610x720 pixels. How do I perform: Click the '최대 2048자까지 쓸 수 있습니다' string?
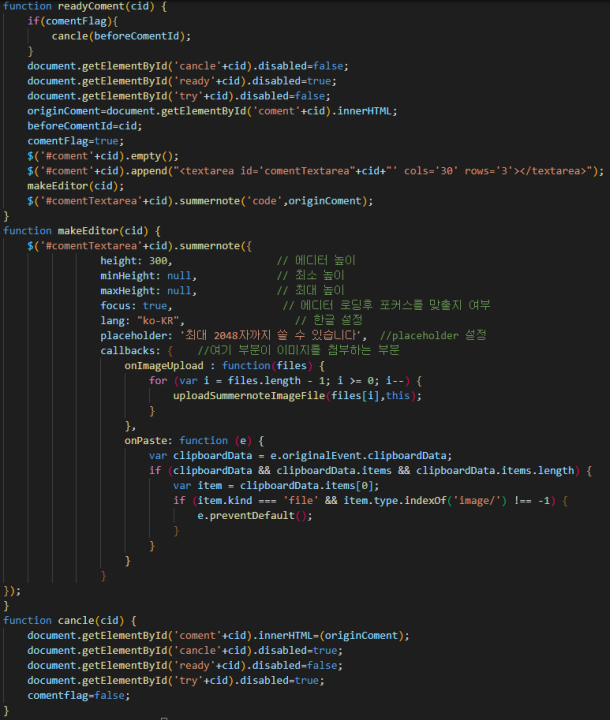click(x=270, y=336)
